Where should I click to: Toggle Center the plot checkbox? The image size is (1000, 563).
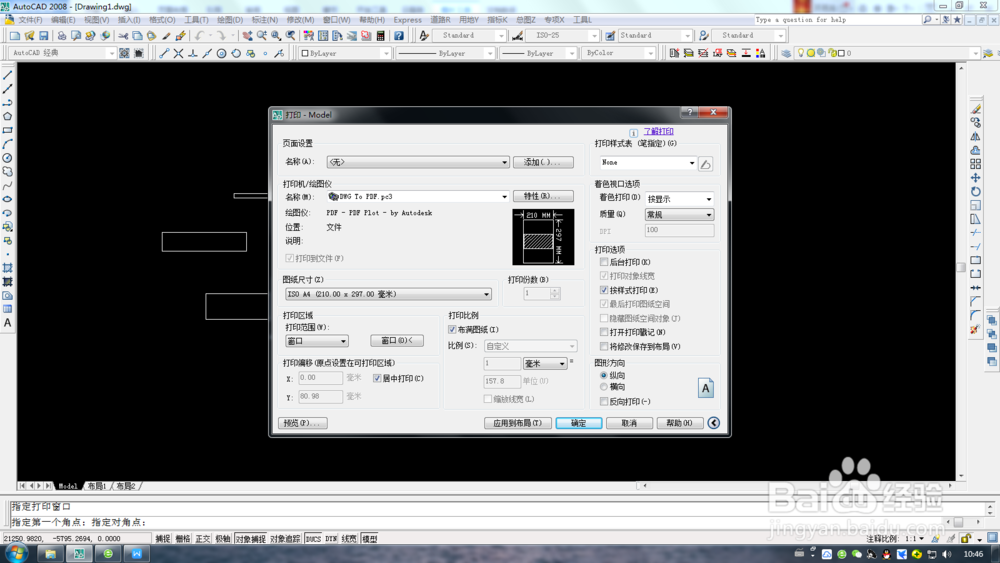377,378
